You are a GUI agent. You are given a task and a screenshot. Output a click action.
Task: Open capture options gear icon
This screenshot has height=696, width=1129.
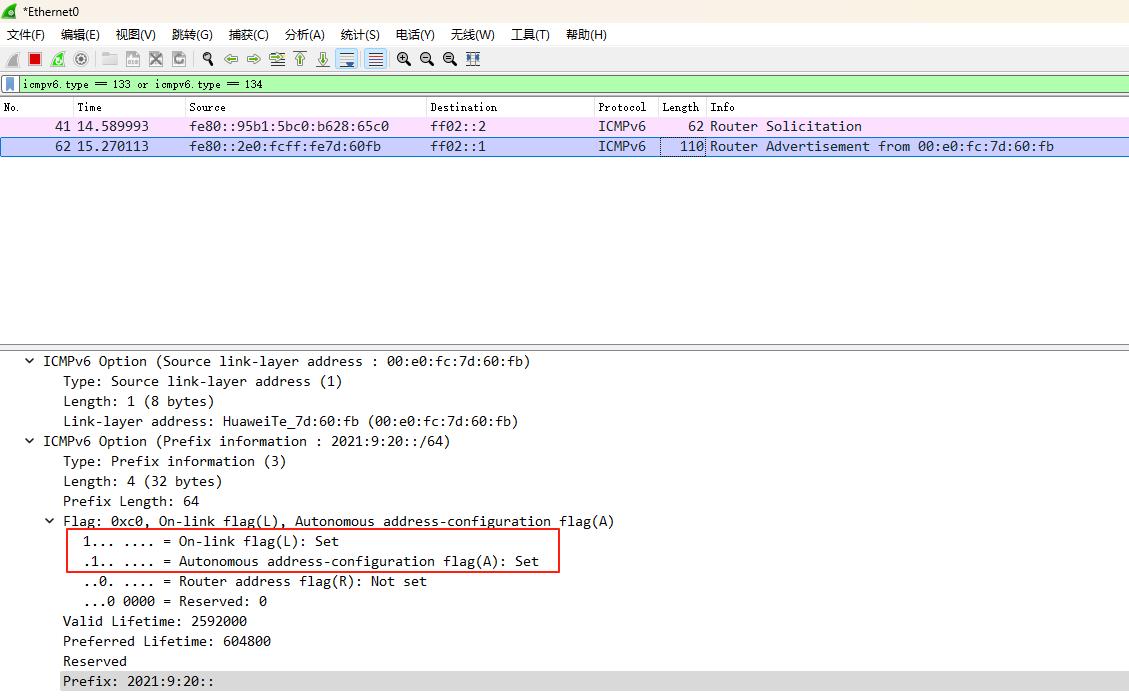[81, 59]
